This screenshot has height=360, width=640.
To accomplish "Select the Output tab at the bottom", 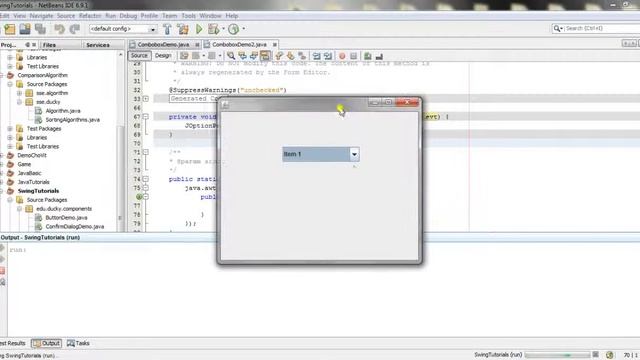I will coord(47,343).
